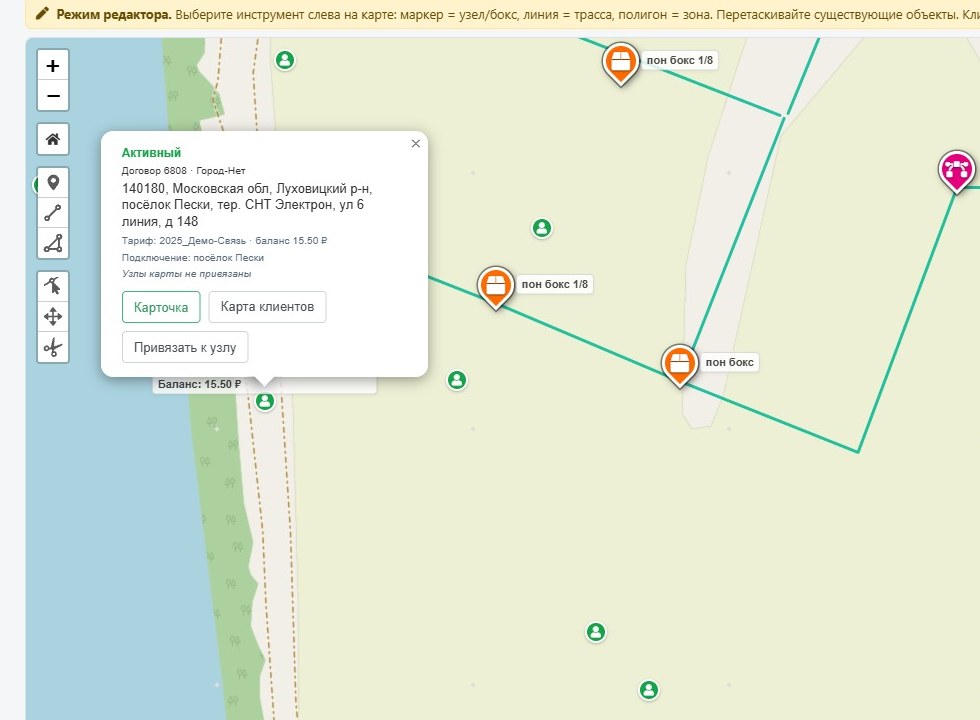Click the client marker at the map's top edge
980x720 pixels.
285,60
